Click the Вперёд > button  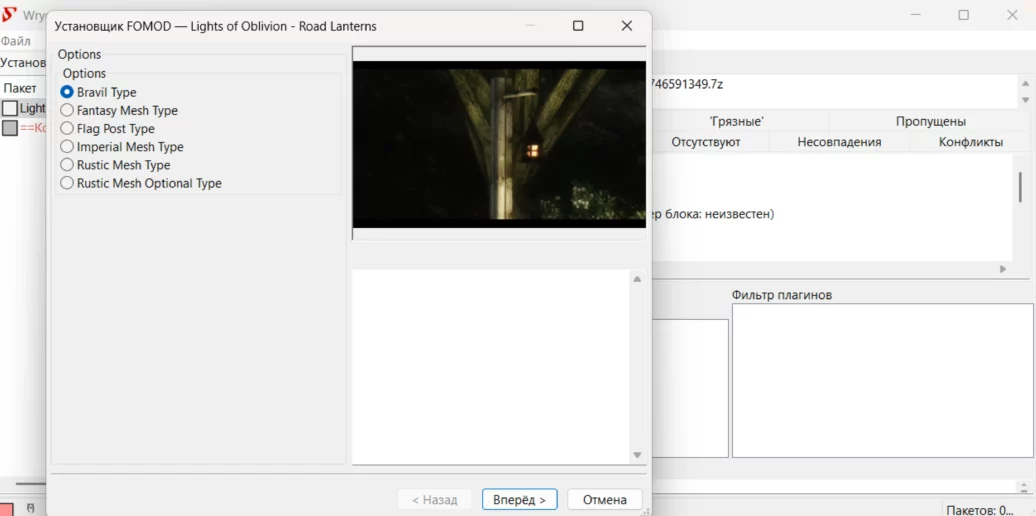coord(519,499)
